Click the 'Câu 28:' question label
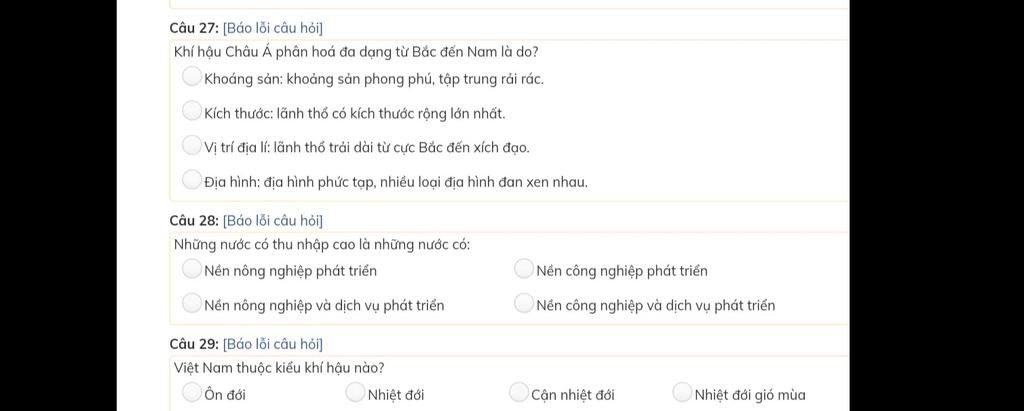Viewport: 1024px width, 411px height. (194, 221)
